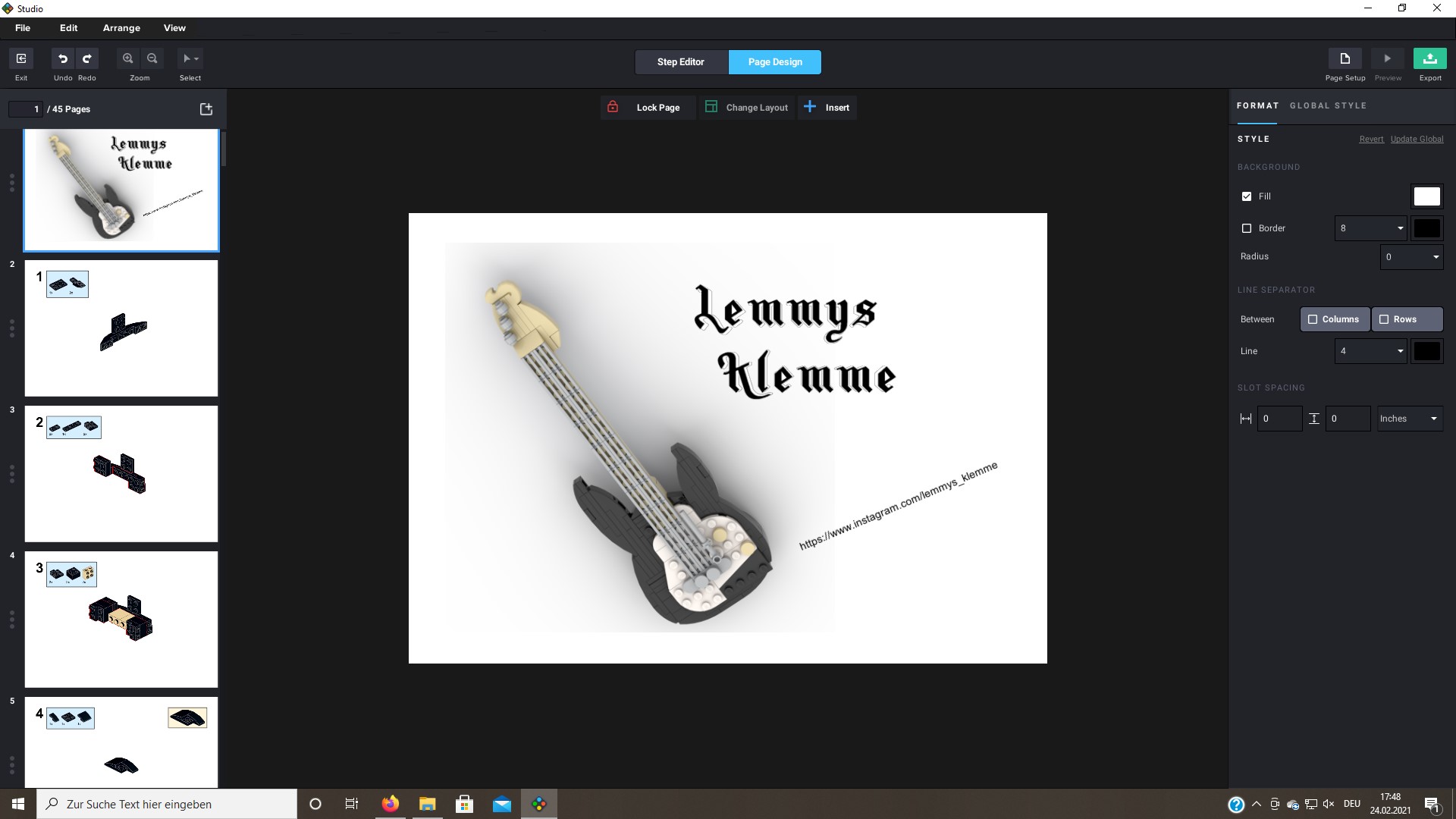Click the Zoom in magnifier icon
The image size is (1456, 819).
pyautogui.click(x=128, y=59)
